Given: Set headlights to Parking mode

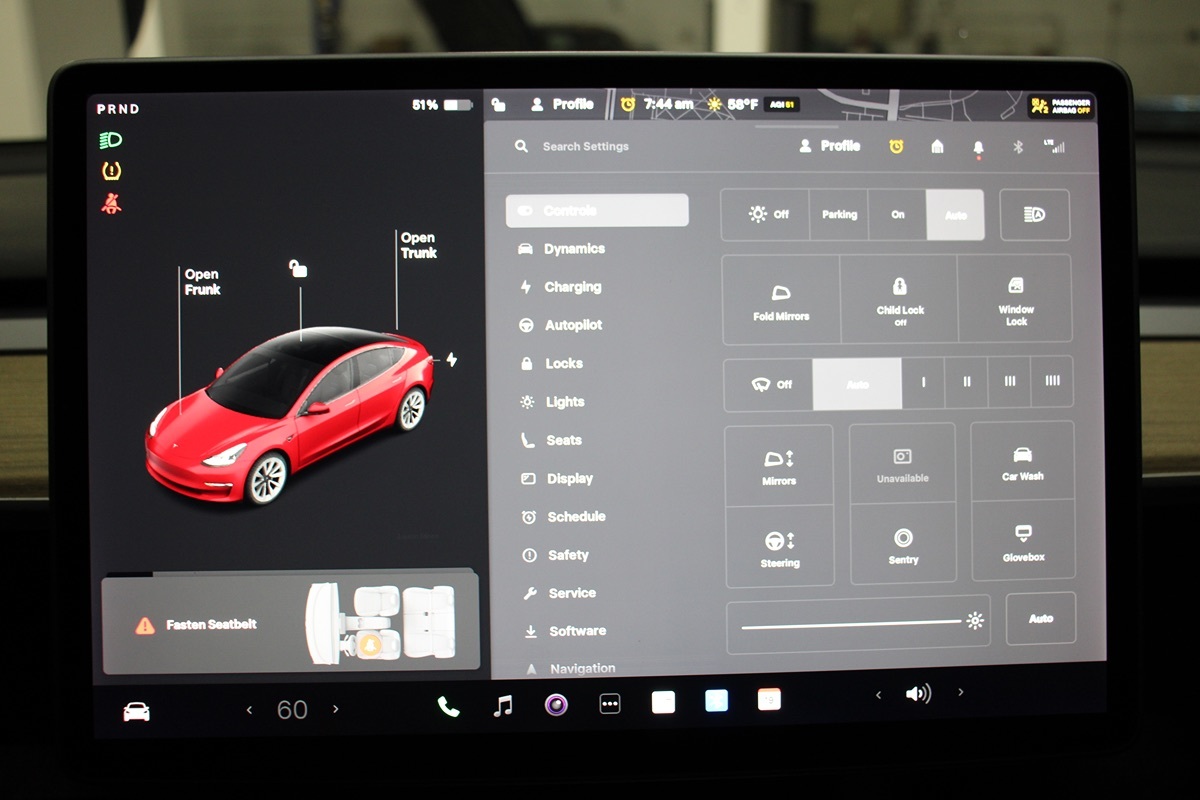Looking at the screenshot, I should point(839,214).
